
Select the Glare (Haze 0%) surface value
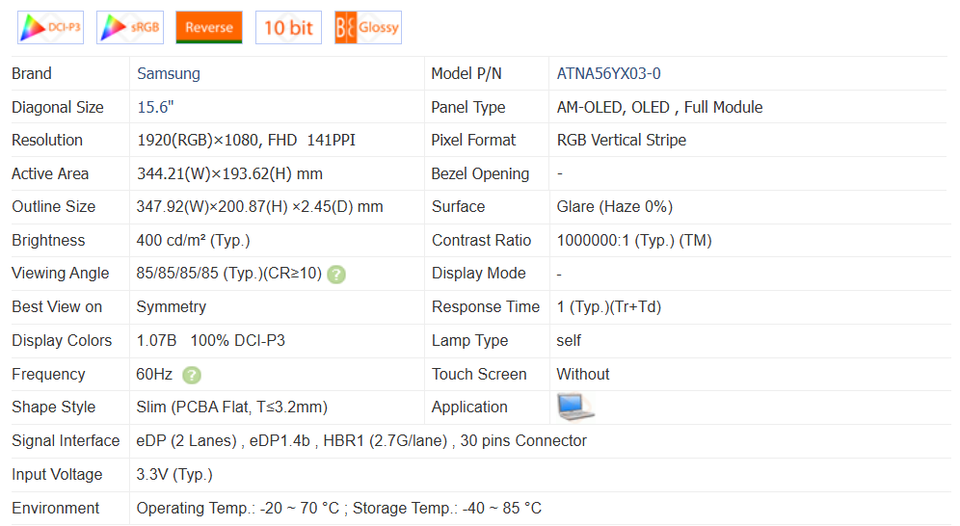[x=614, y=207]
